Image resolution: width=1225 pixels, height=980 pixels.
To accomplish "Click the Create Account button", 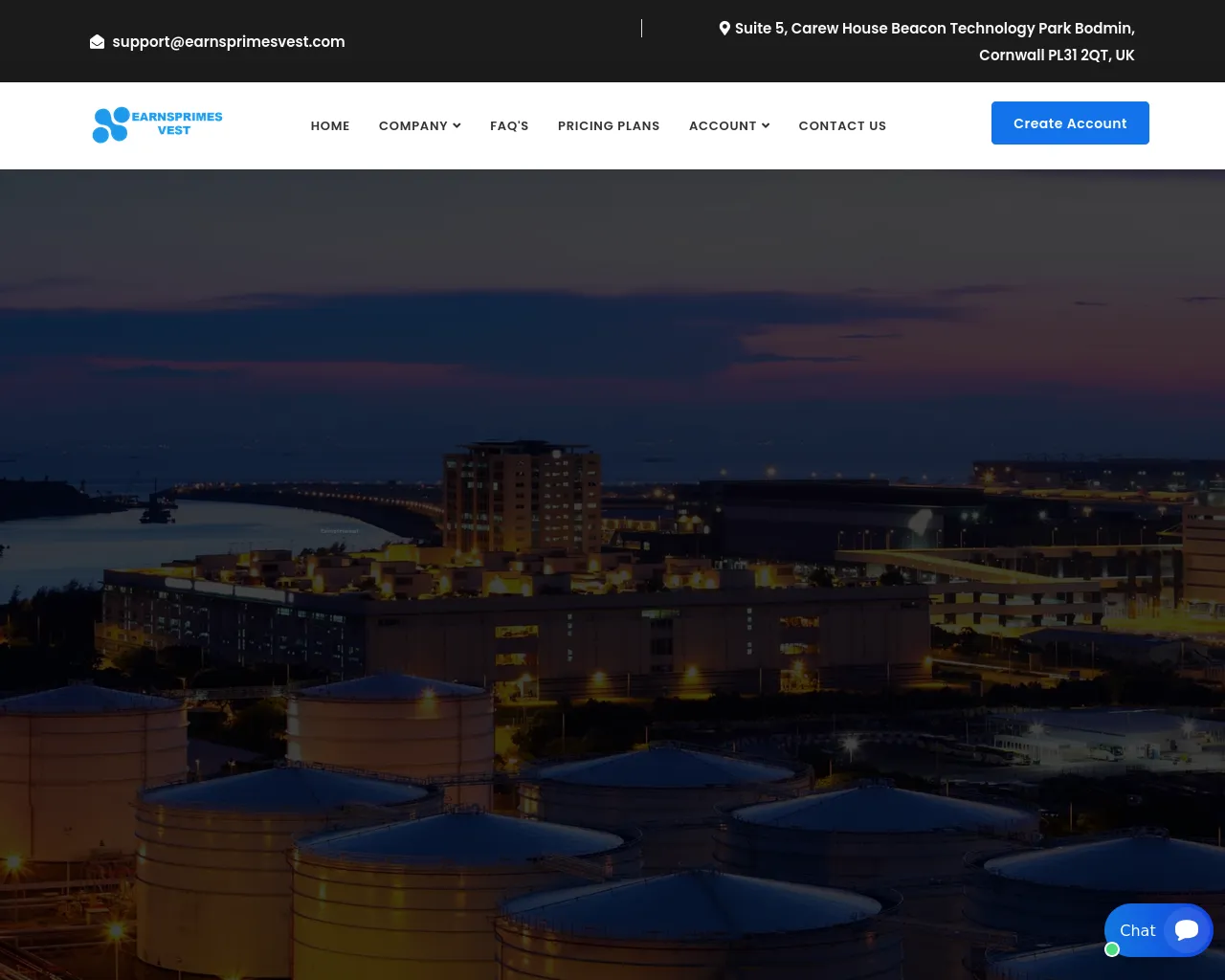I will pyautogui.click(x=1070, y=123).
